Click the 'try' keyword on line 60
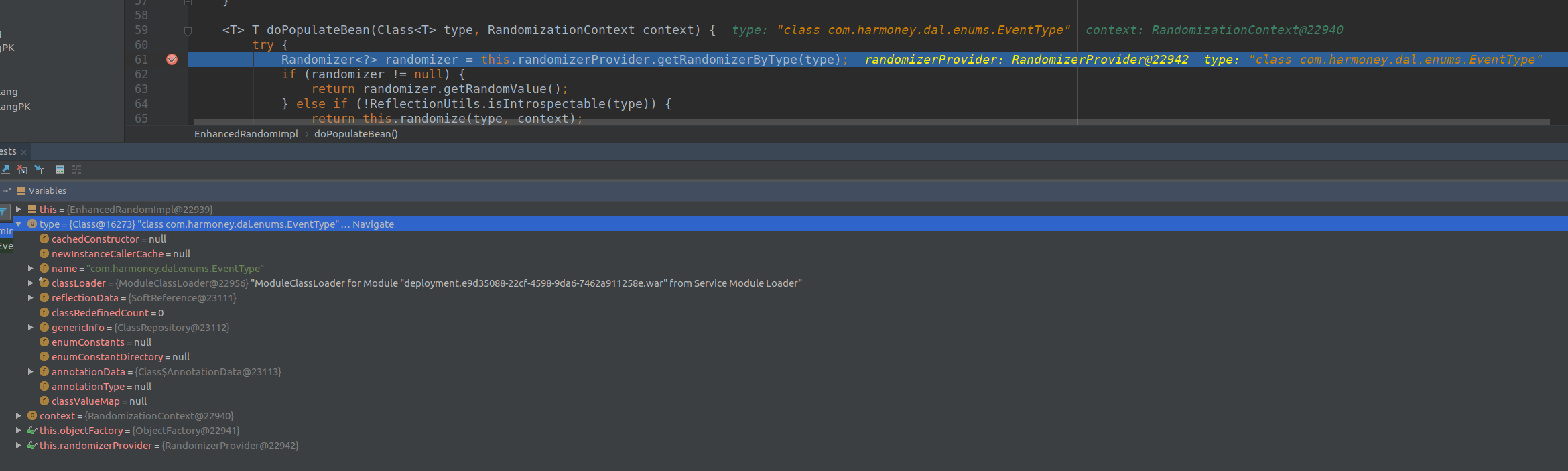This screenshot has width=1568, height=471. [x=263, y=45]
